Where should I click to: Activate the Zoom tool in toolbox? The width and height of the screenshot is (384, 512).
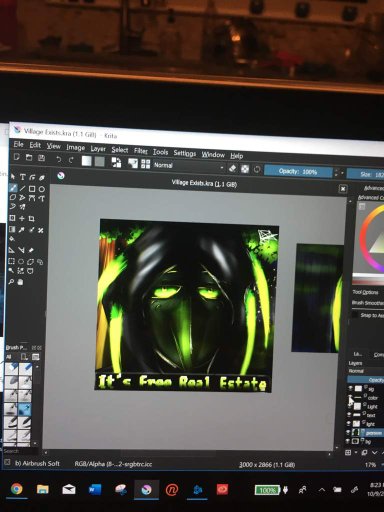tap(11, 282)
